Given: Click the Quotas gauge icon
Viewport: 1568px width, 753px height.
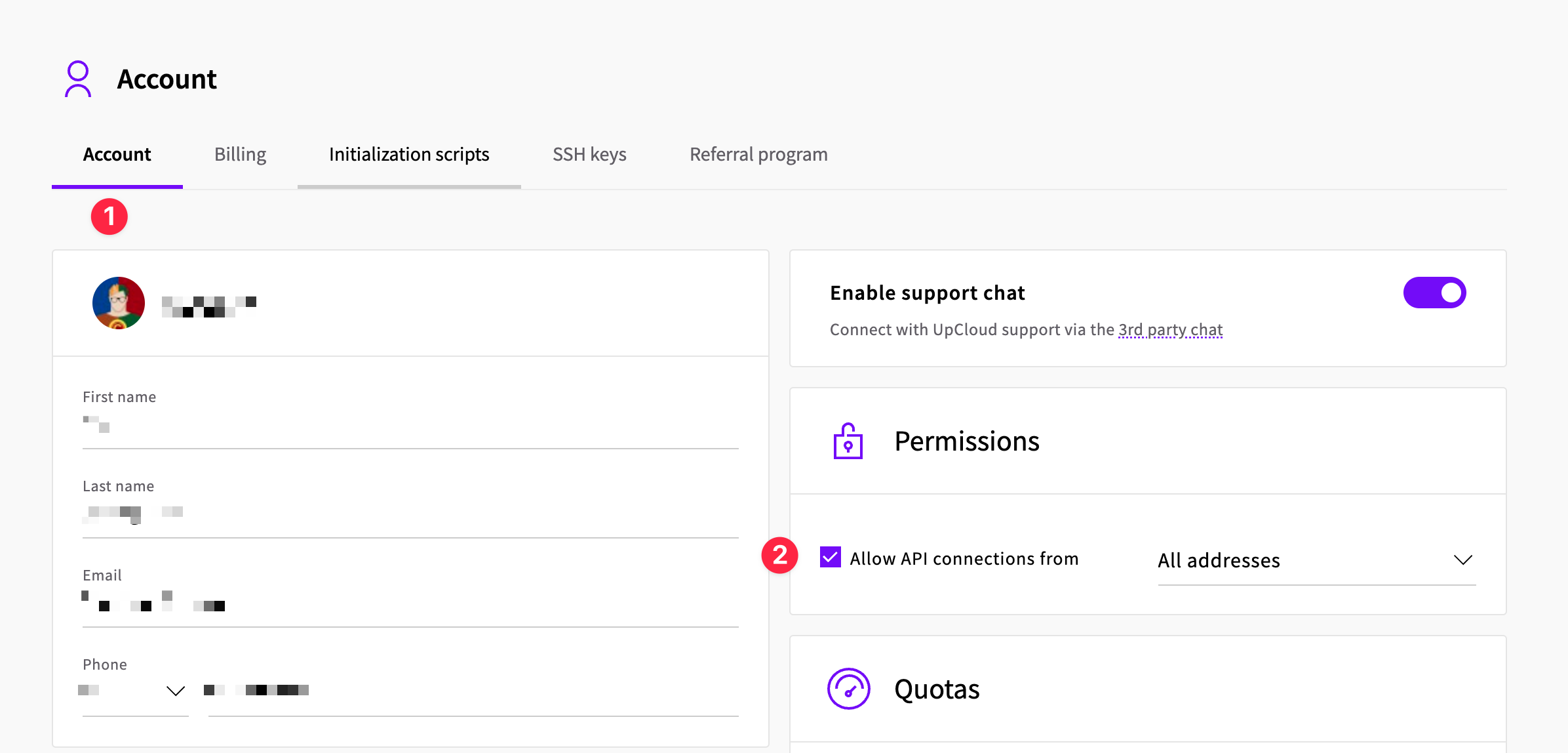Looking at the screenshot, I should click(x=848, y=689).
